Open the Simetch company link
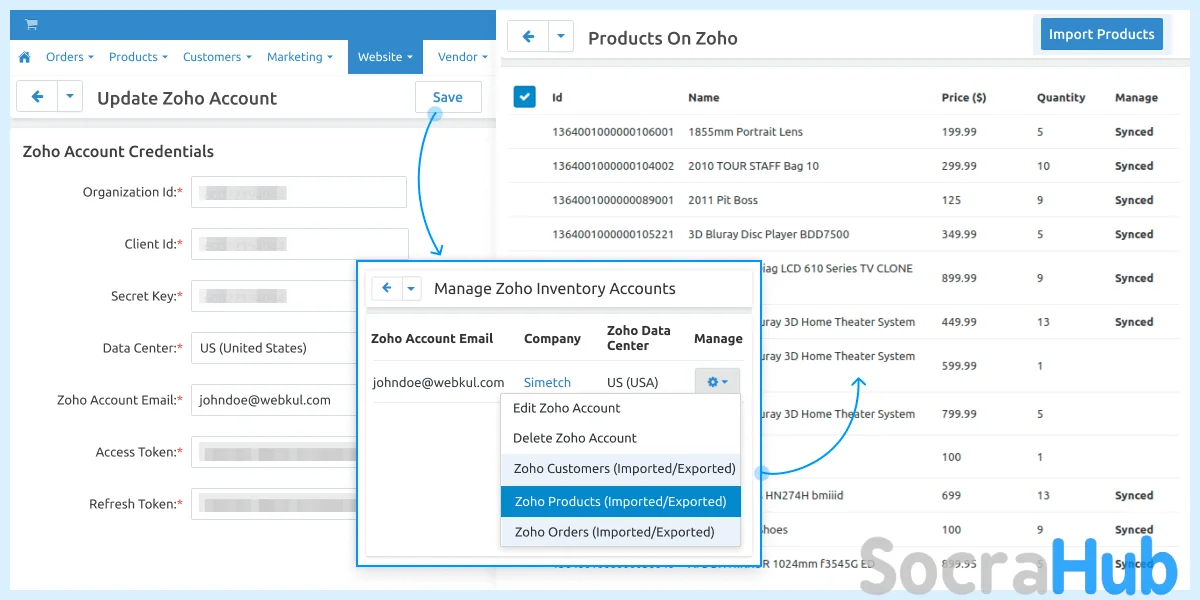This screenshot has width=1200, height=600. click(547, 382)
